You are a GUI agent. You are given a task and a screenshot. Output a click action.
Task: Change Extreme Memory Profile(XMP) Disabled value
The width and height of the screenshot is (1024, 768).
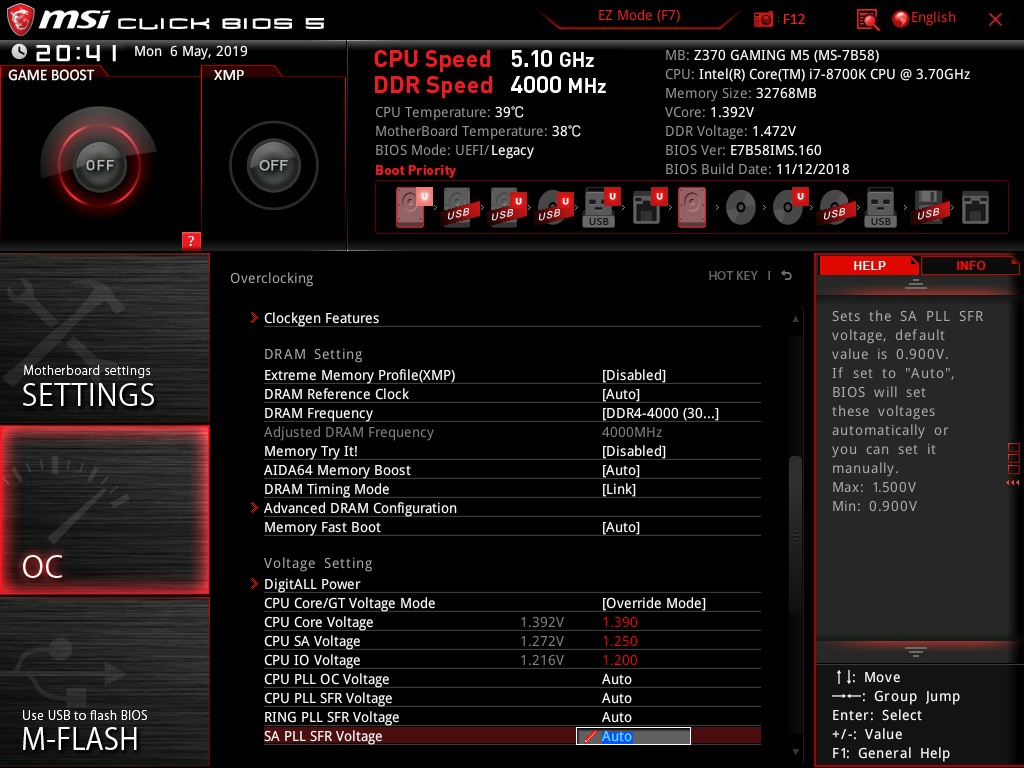(633, 375)
